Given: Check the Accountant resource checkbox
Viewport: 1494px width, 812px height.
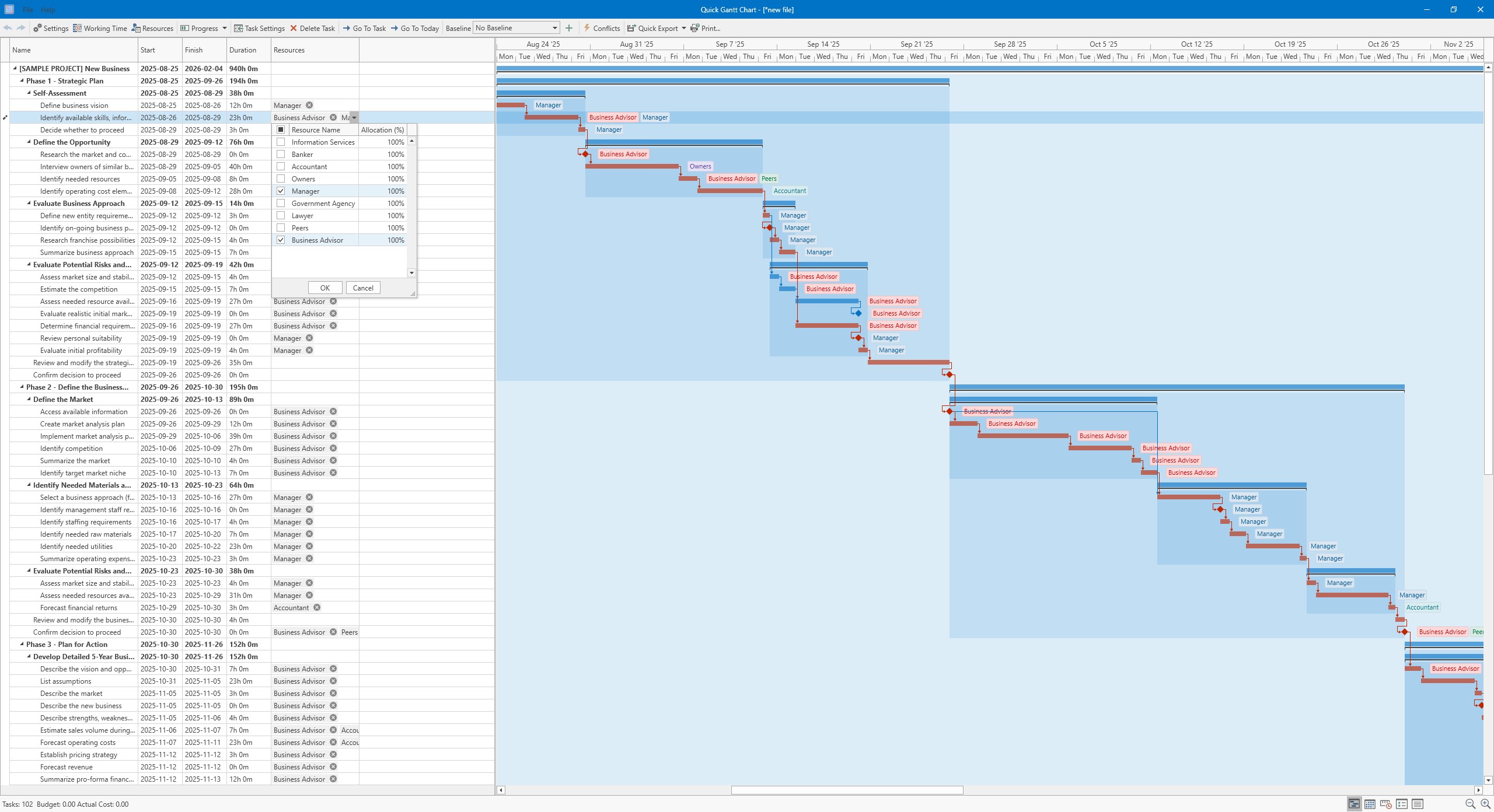Looking at the screenshot, I should [281, 166].
